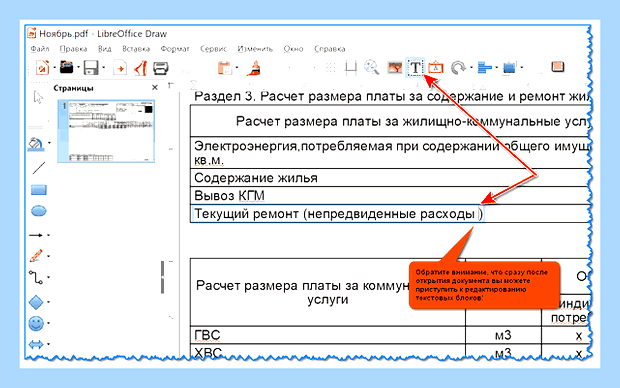620x388 pixels.
Task: Expand the Arrange dropdown arrow
Action: 522,68
